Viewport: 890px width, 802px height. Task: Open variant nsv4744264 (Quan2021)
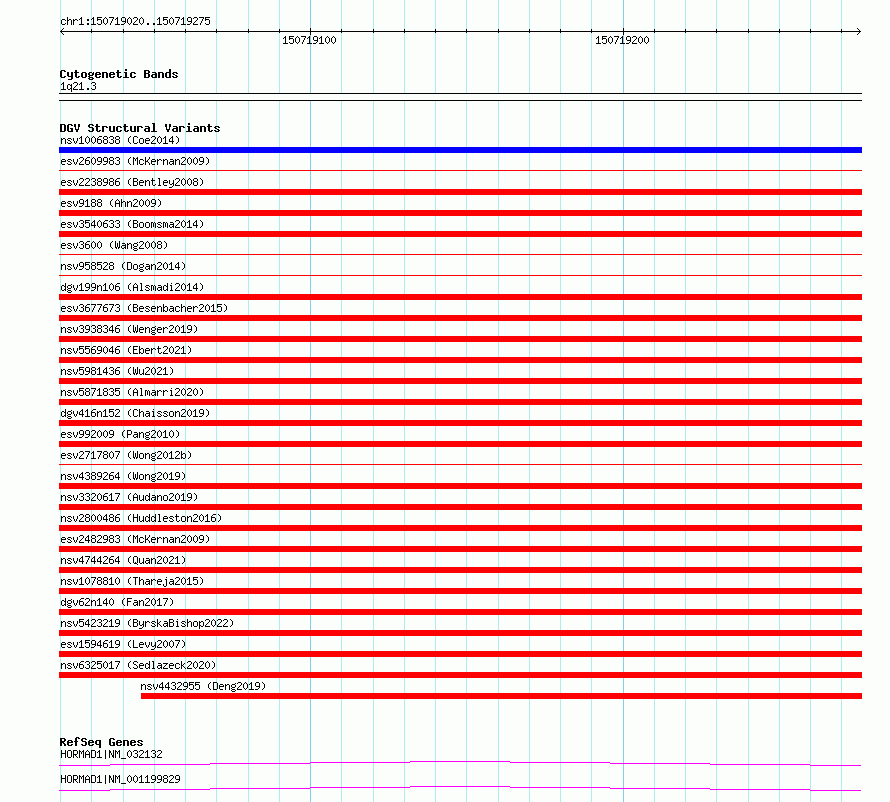point(123,560)
